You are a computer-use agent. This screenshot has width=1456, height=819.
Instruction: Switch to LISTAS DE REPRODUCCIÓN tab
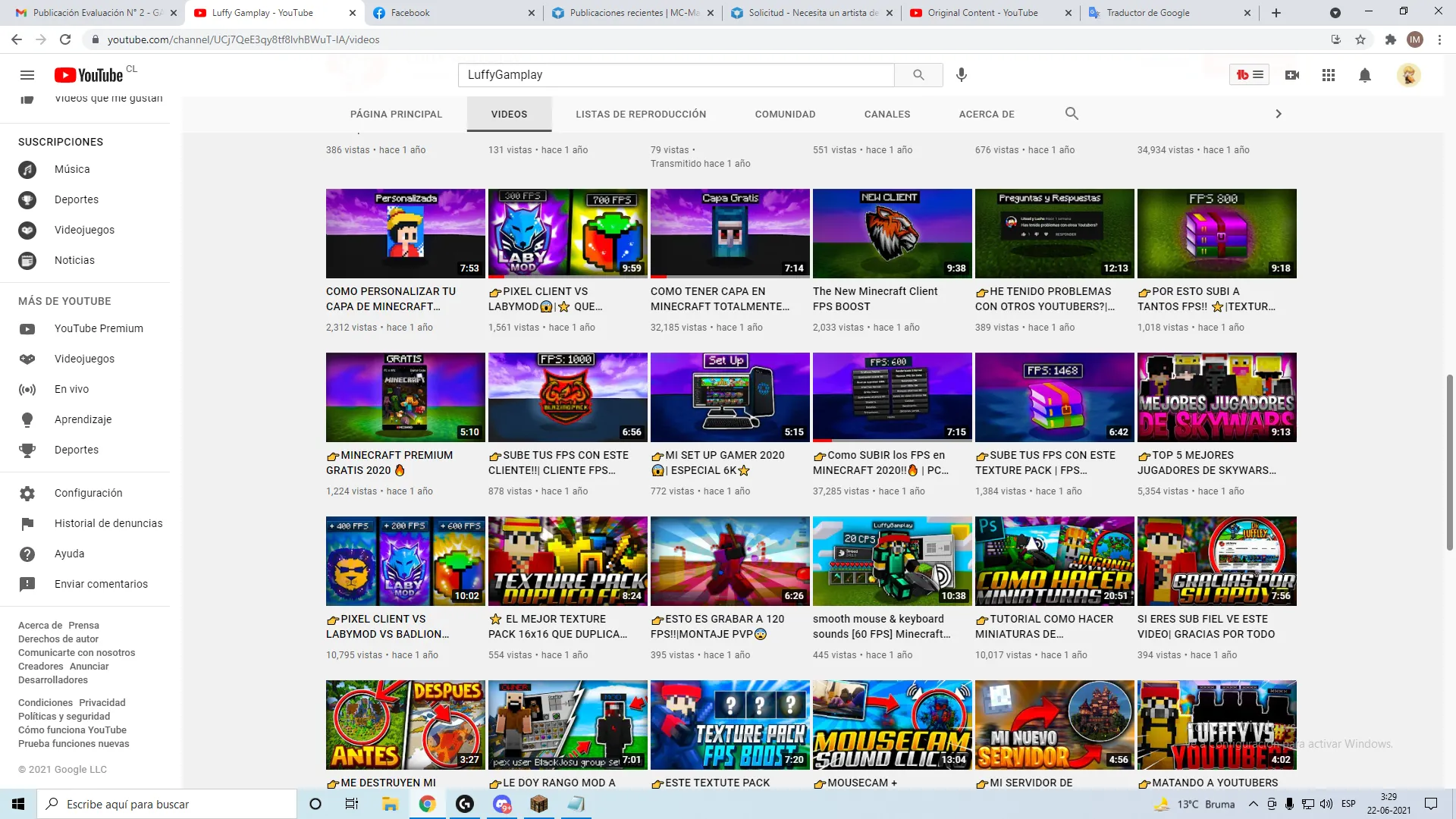641,115
